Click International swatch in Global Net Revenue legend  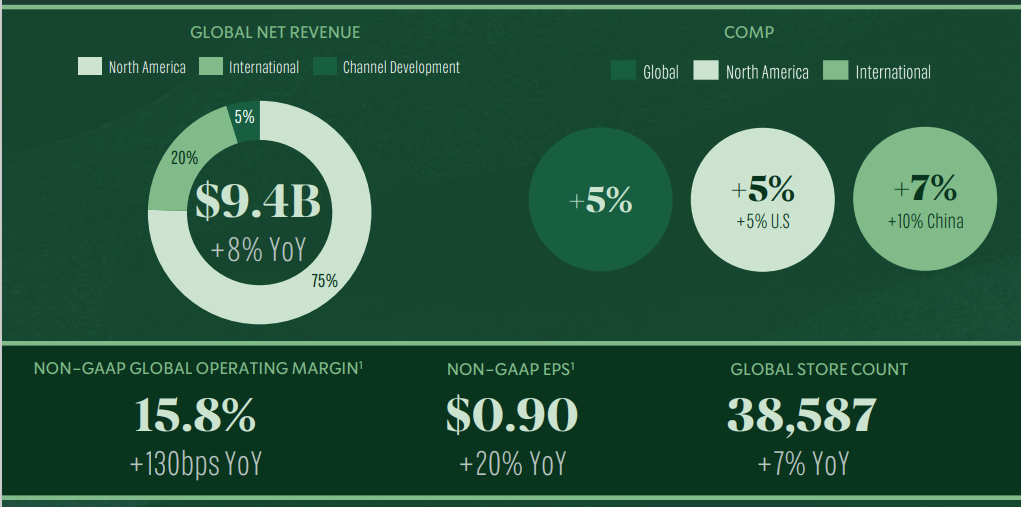click(209, 67)
